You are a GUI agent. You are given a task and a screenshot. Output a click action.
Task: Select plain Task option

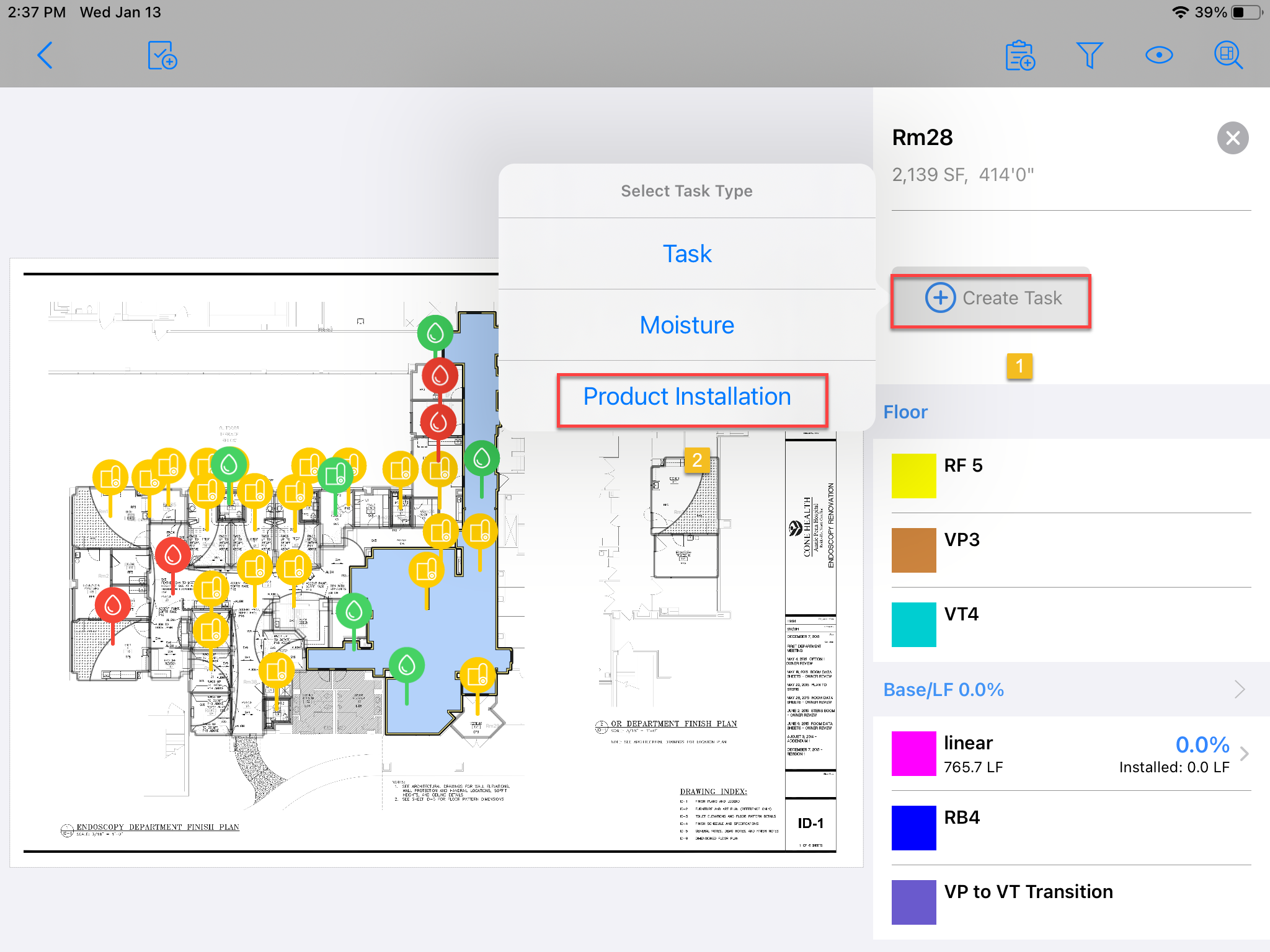click(687, 254)
